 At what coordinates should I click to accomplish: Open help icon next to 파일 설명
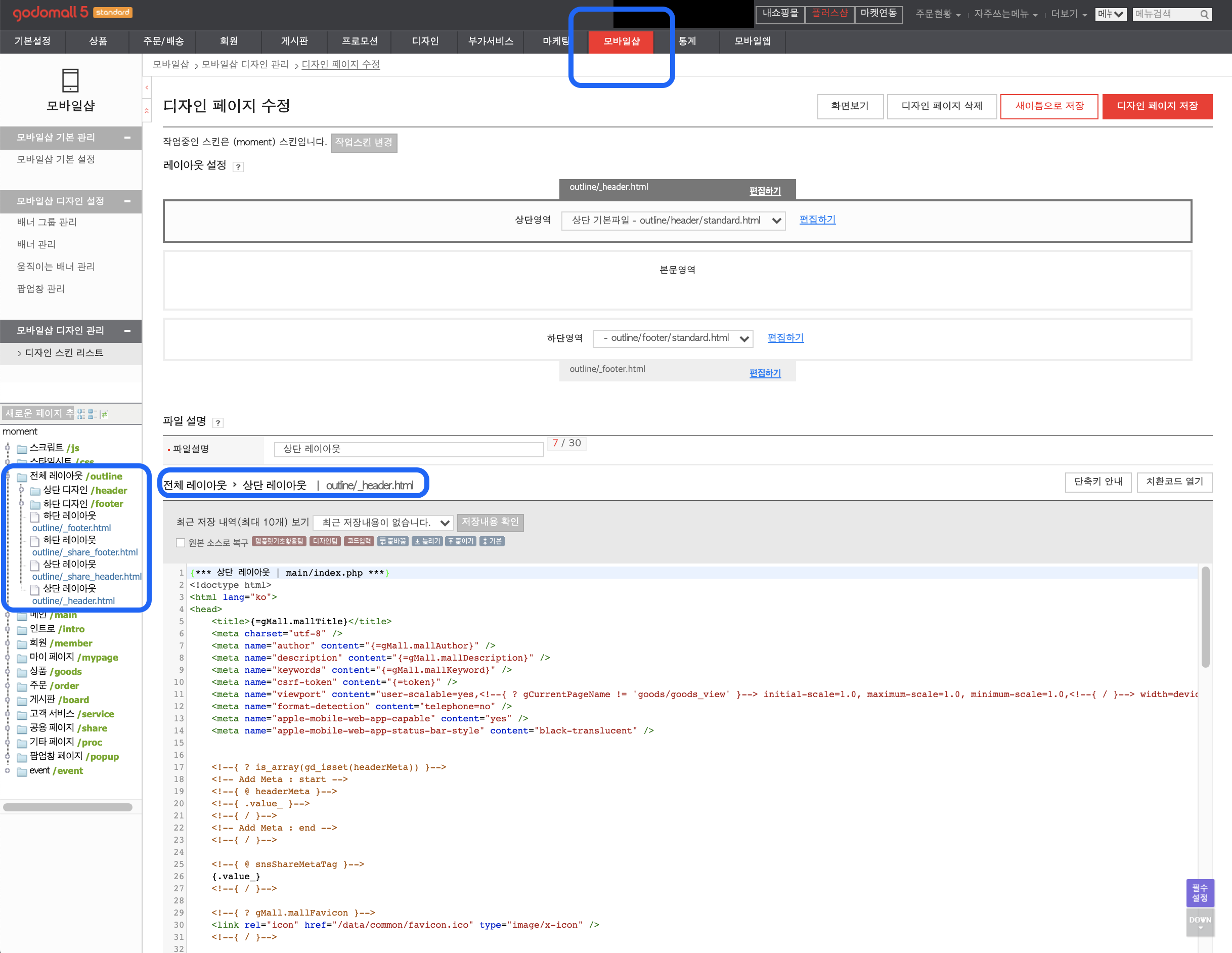tap(218, 422)
